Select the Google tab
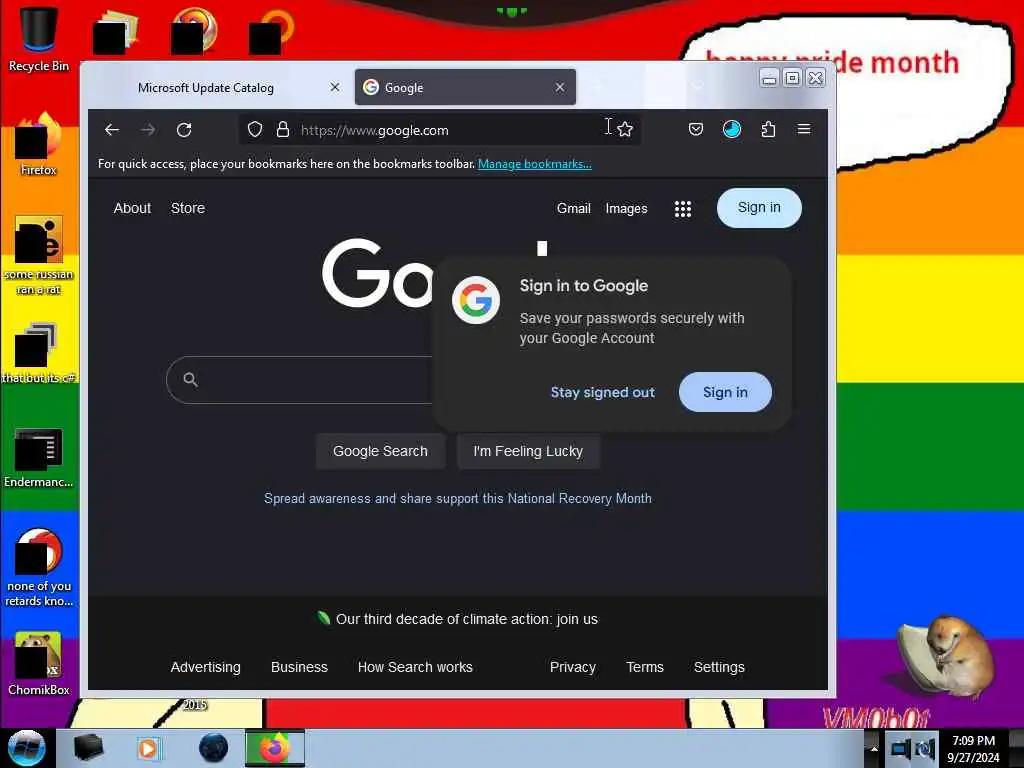 click(465, 88)
